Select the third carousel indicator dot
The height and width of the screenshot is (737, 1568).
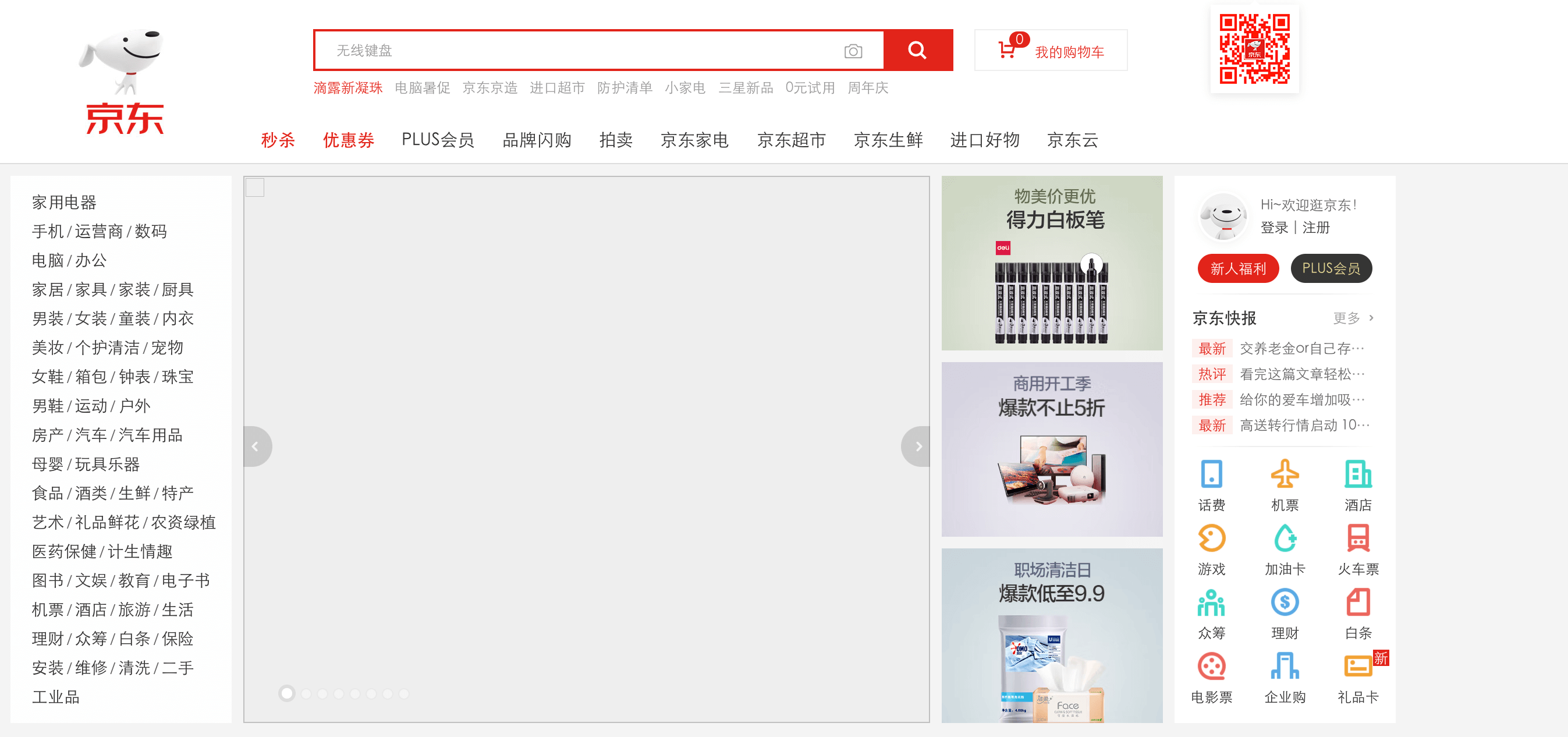pyautogui.click(x=322, y=694)
